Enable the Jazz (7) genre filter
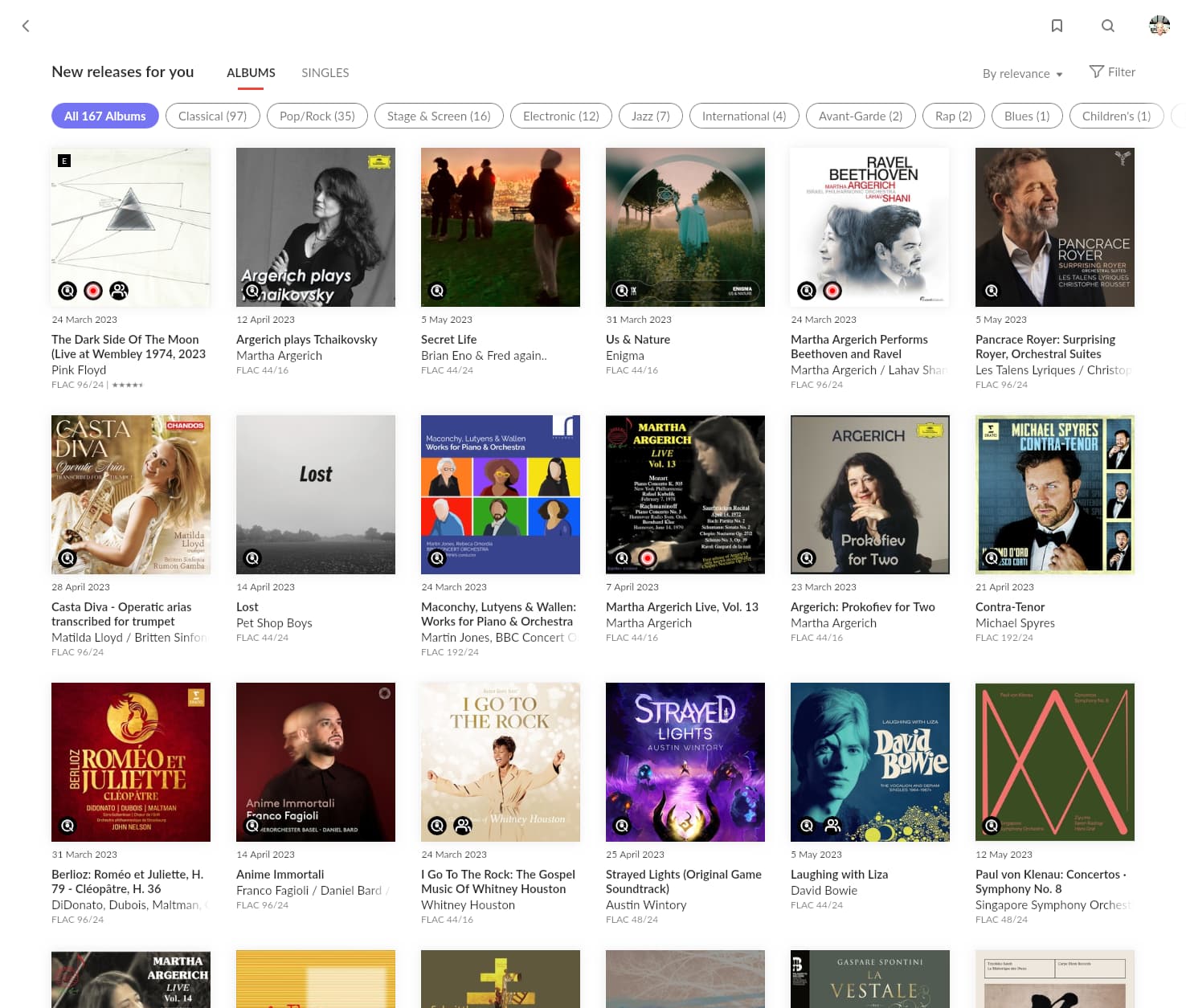 pos(650,116)
